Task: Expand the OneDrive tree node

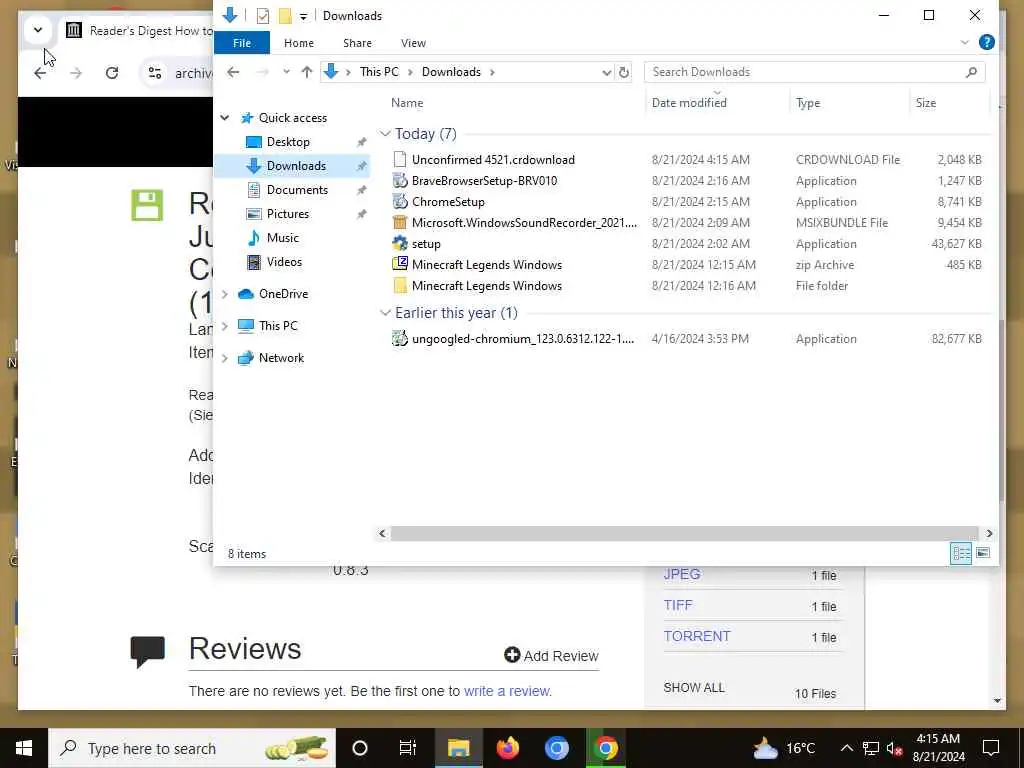Action: [225, 294]
